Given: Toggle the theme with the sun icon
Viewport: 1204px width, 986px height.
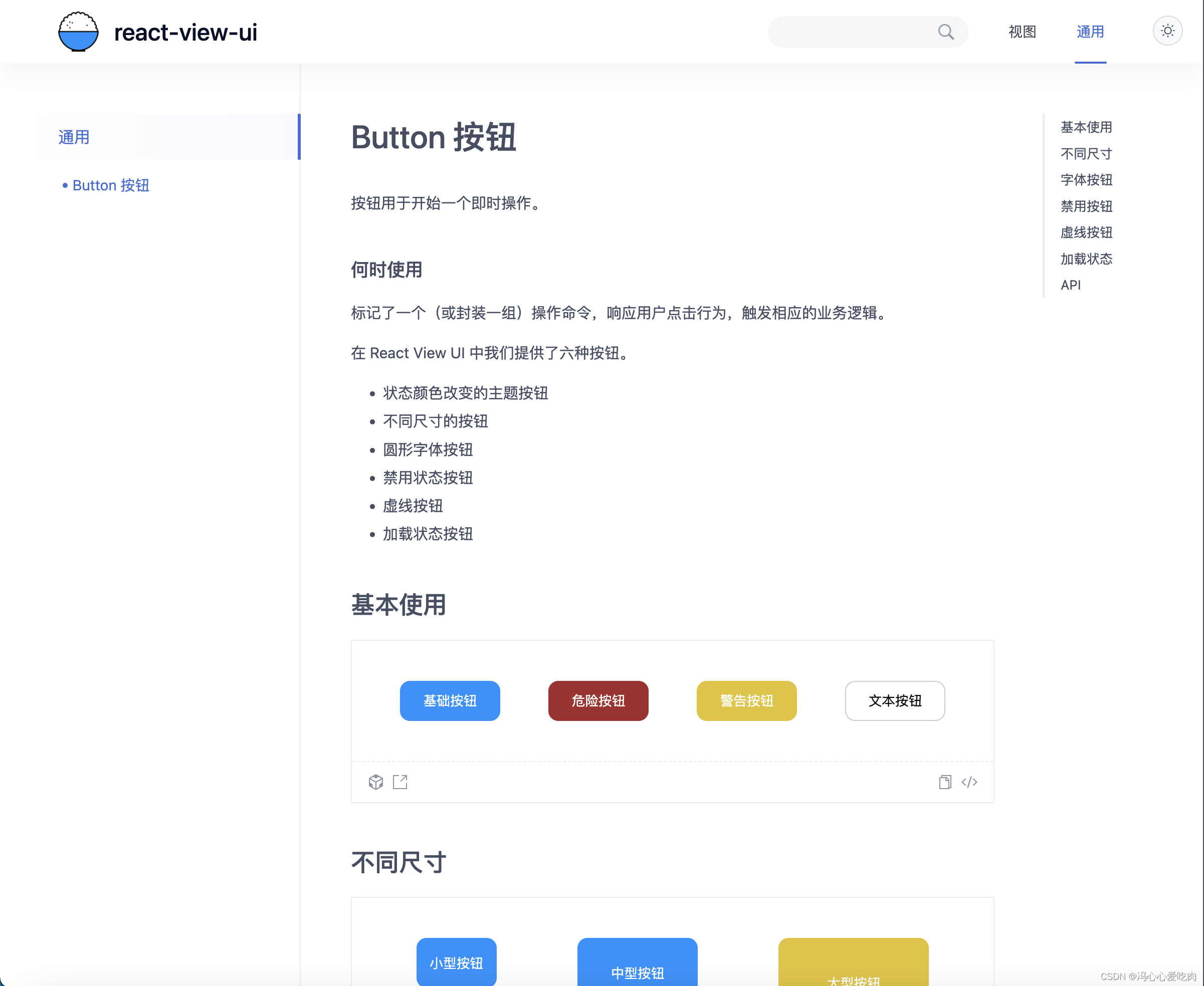Looking at the screenshot, I should (x=1167, y=31).
